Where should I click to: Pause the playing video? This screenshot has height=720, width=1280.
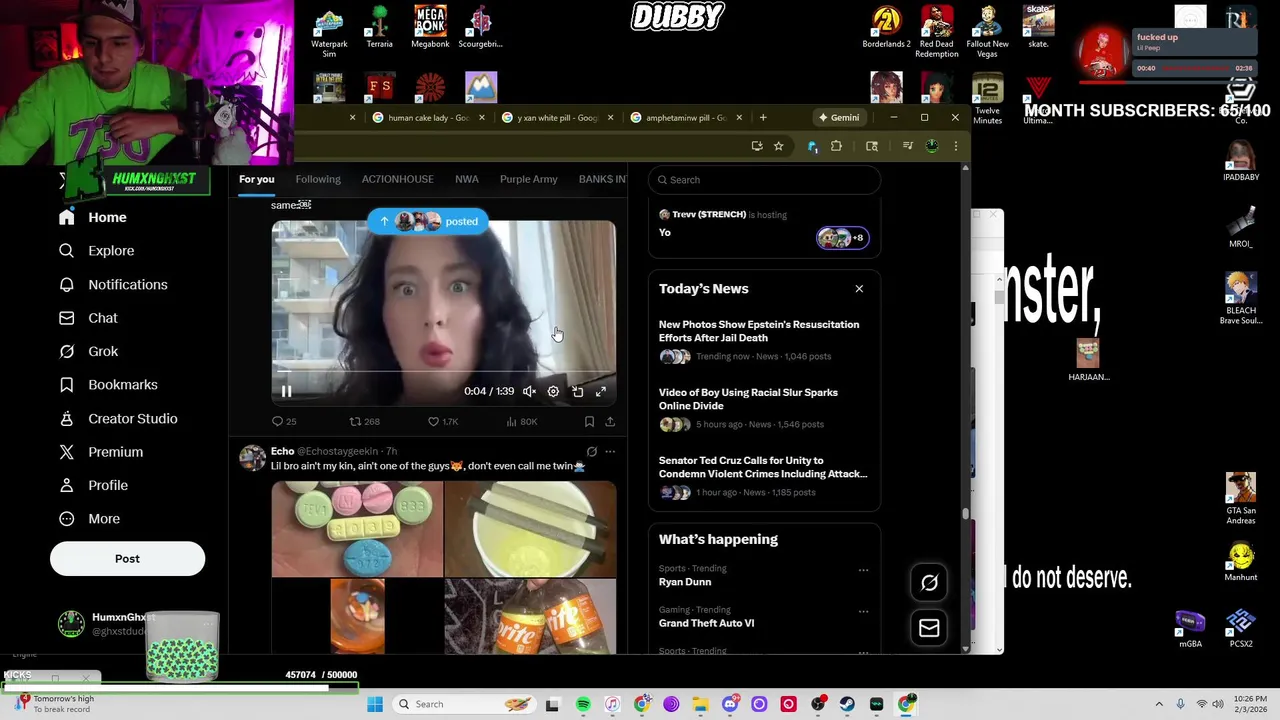[286, 392]
